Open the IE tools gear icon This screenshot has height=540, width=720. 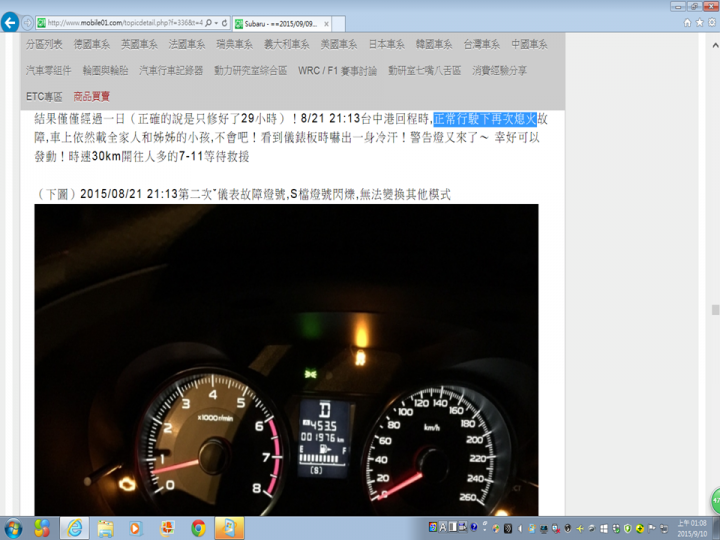[712, 22]
